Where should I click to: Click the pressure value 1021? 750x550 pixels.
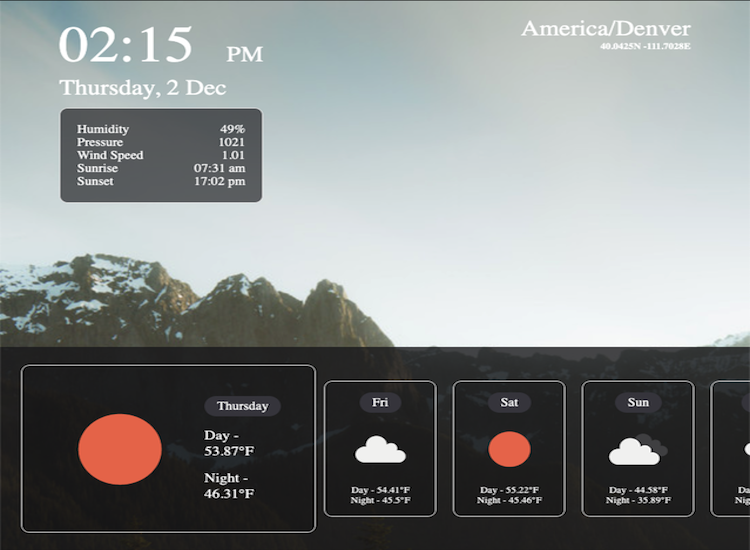click(232, 142)
